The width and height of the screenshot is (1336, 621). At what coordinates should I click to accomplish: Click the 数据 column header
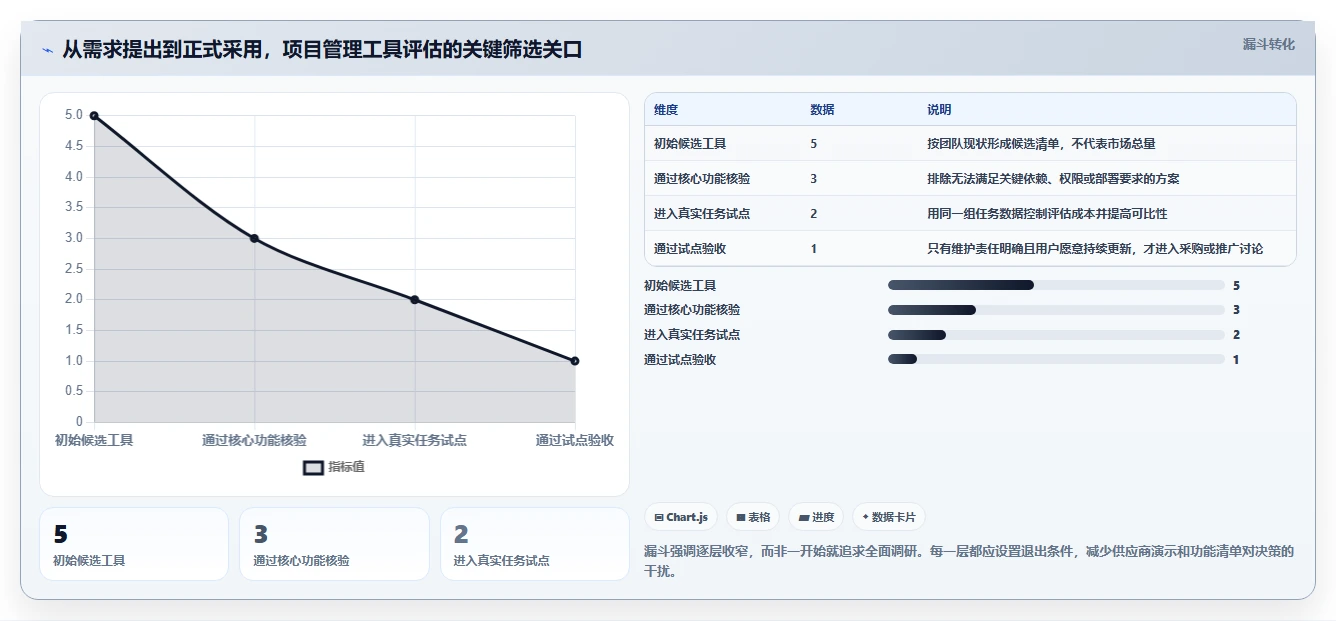pos(822,110)
